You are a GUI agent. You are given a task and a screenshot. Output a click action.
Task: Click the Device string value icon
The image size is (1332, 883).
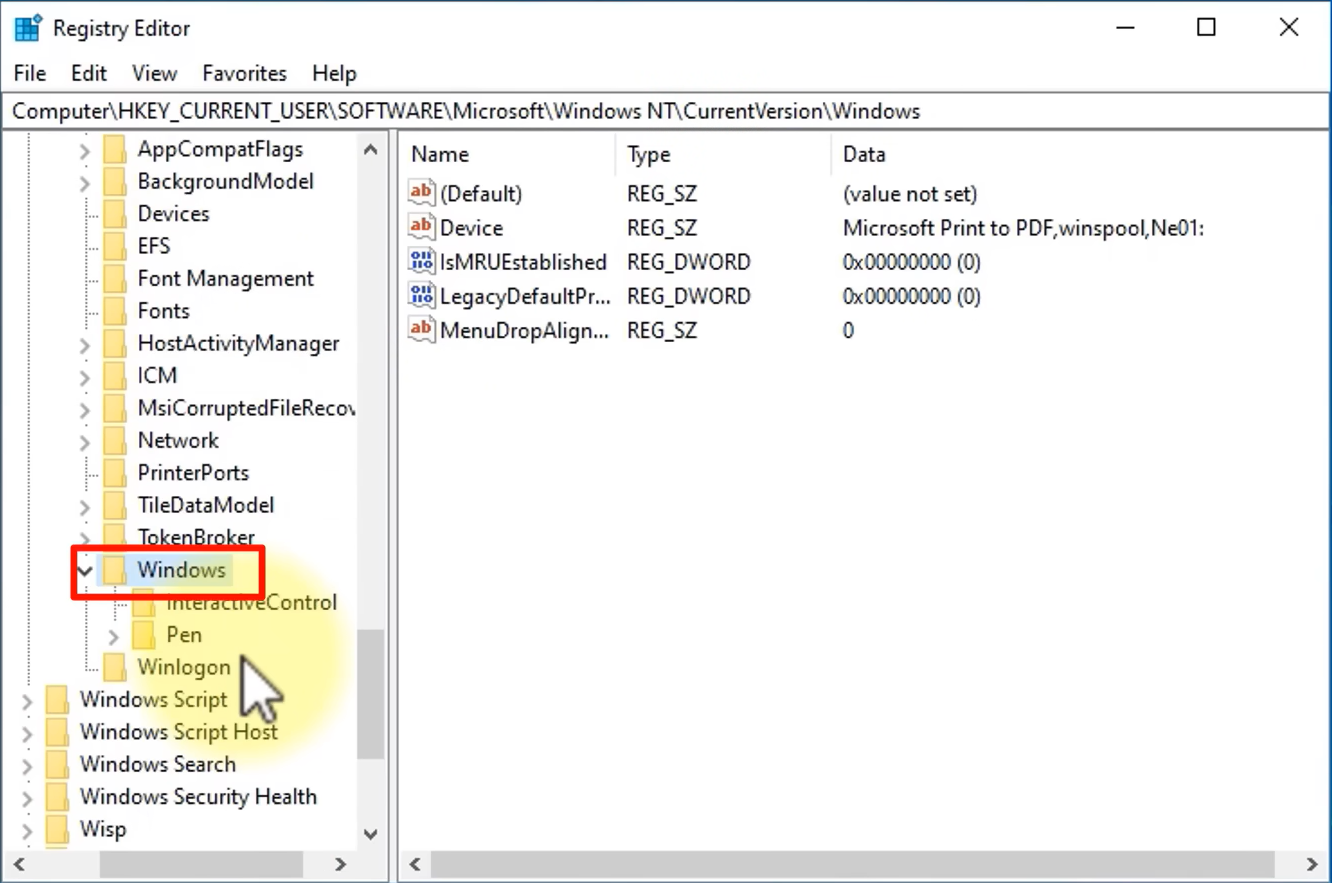coord(422,227)
